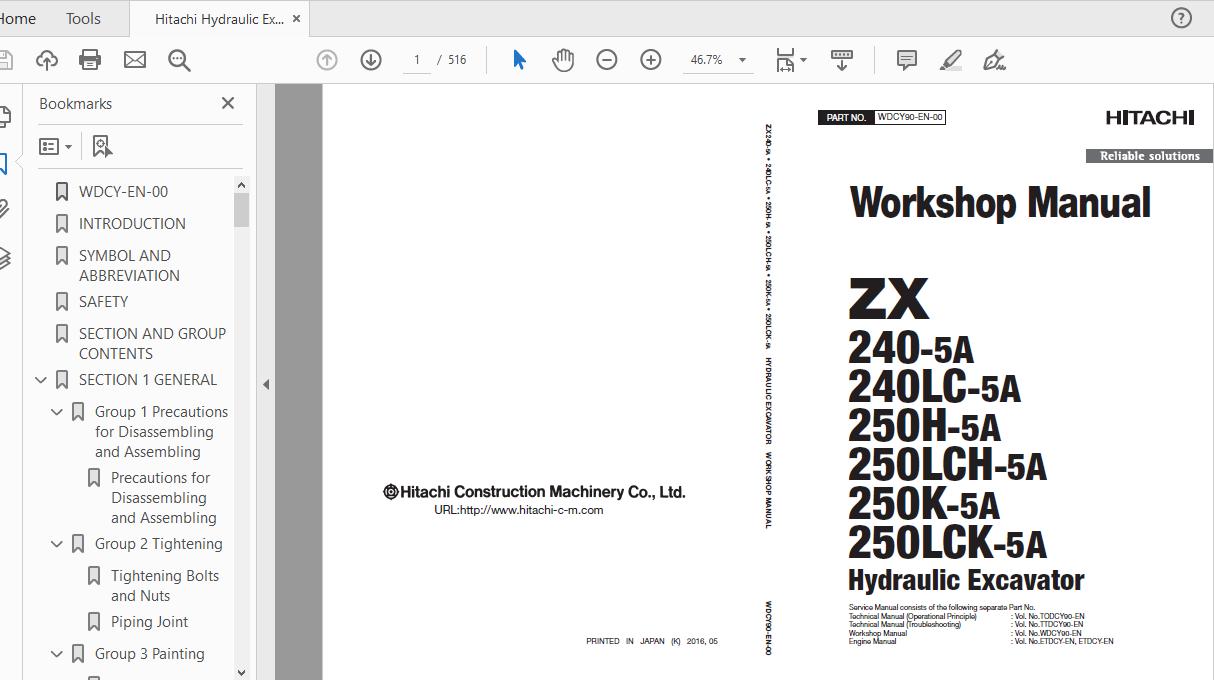Select Group 2 Tightening bookmark label

coord(158,543)
